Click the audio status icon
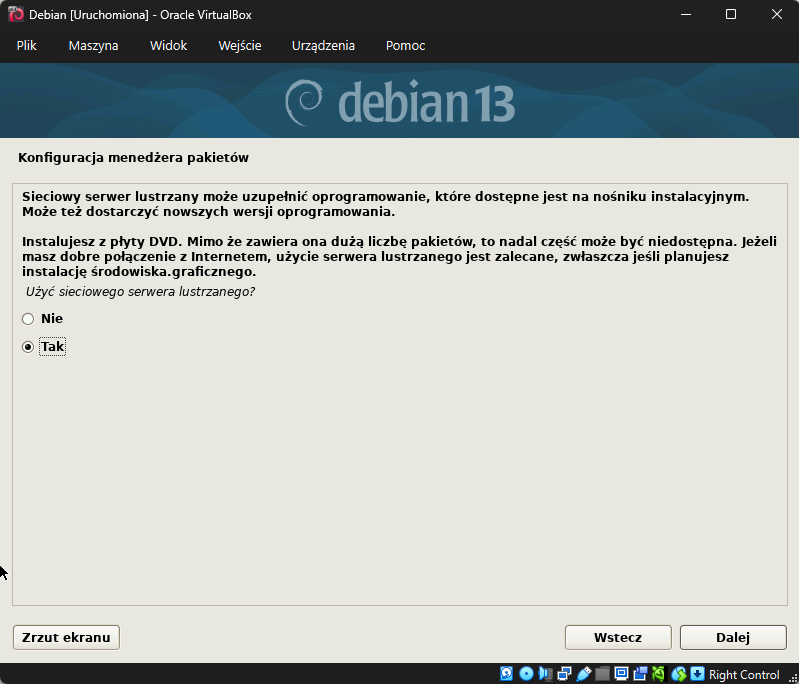 545,674
